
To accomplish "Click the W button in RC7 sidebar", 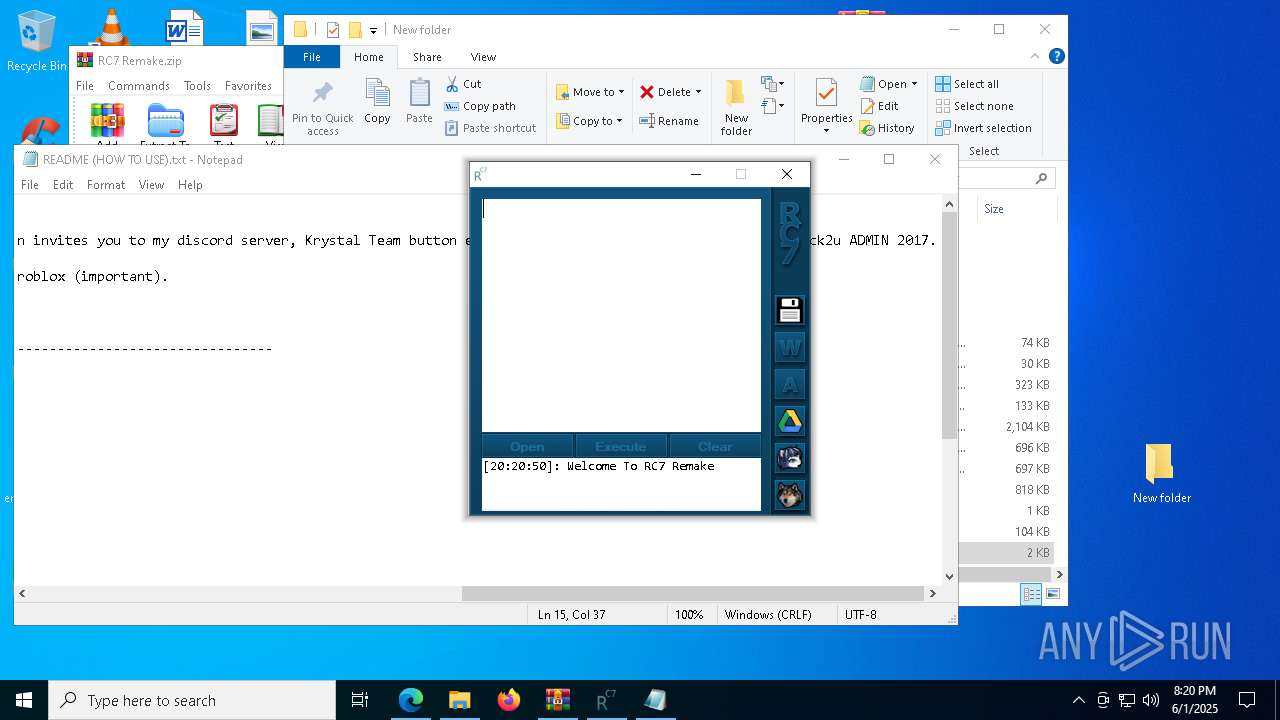I will pyautogui.click(x=790, y=347).
